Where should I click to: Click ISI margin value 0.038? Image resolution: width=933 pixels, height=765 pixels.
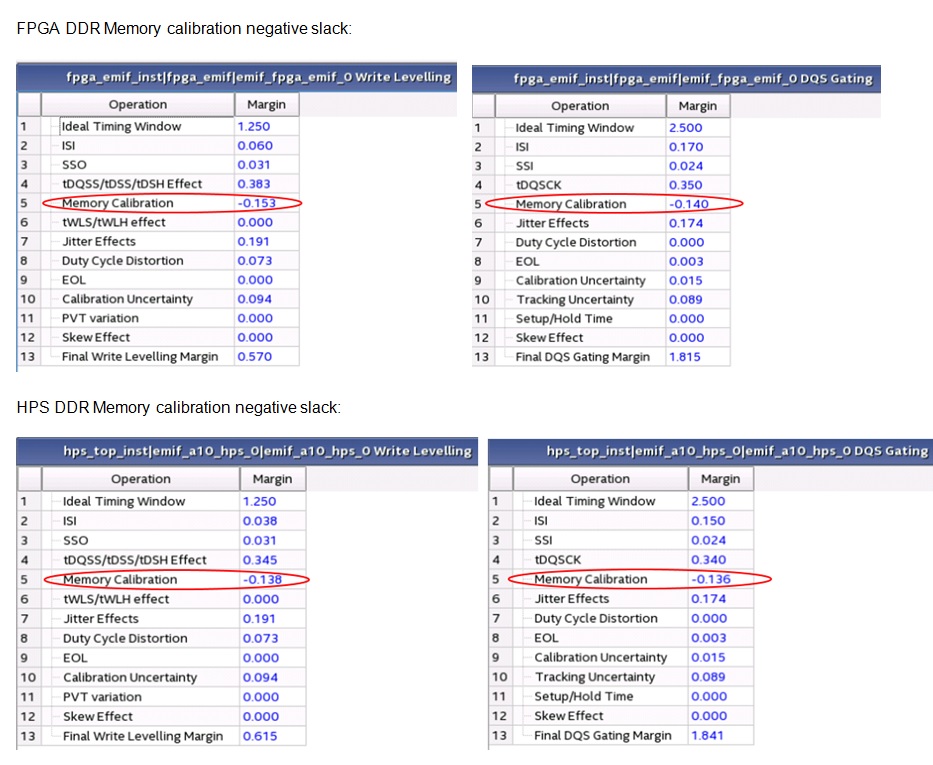pos(260,521)
